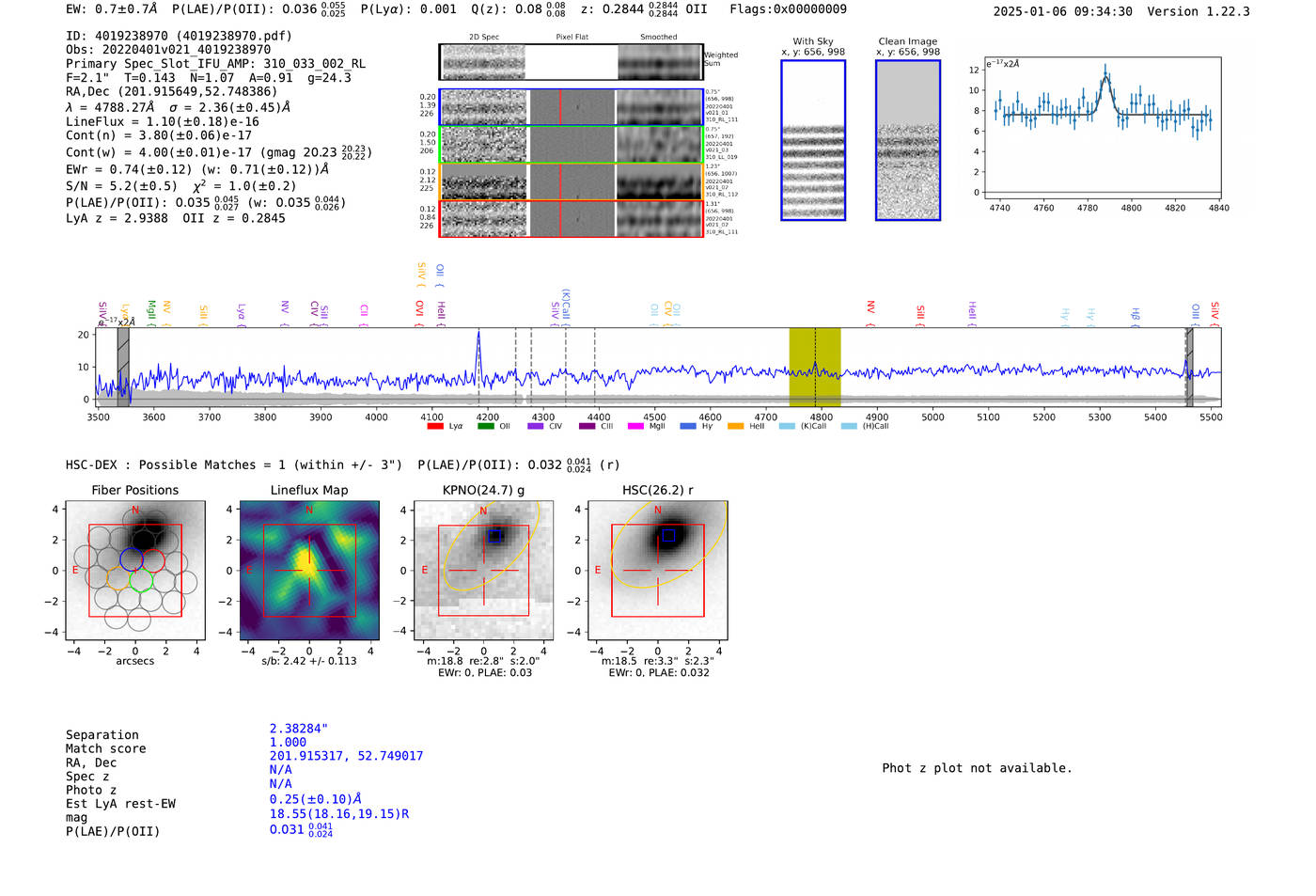1316x896 pixels.
Task: Select the blue-framed fiber spectrum row
Action: click(571, 107)
